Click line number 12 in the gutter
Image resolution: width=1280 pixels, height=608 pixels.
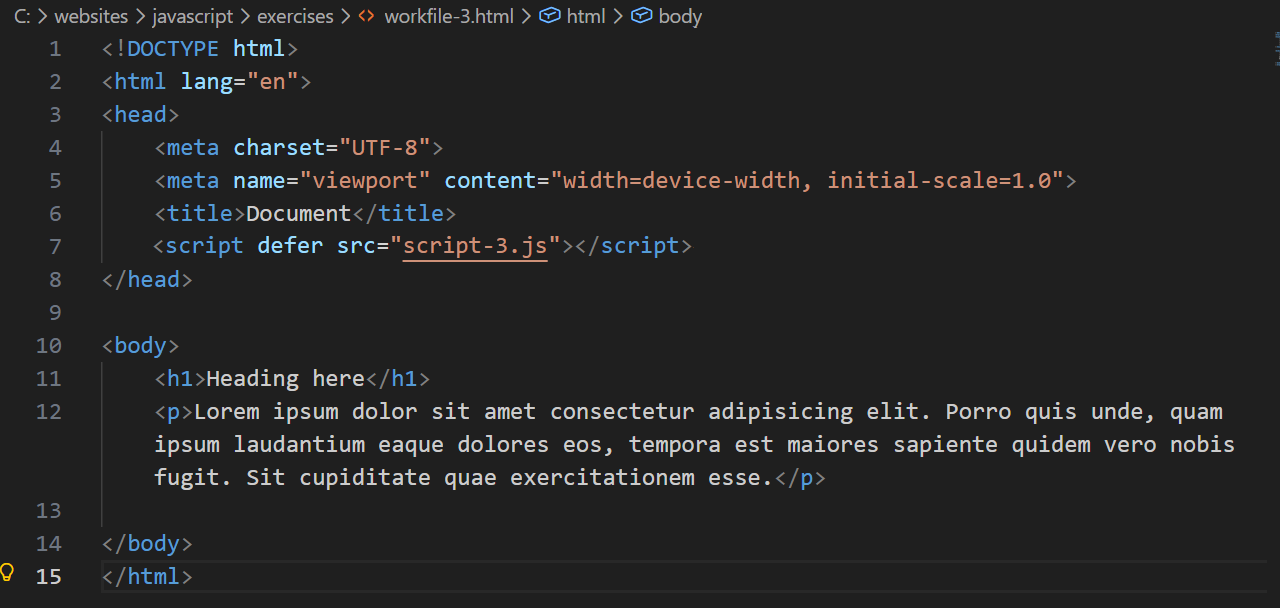48,411
